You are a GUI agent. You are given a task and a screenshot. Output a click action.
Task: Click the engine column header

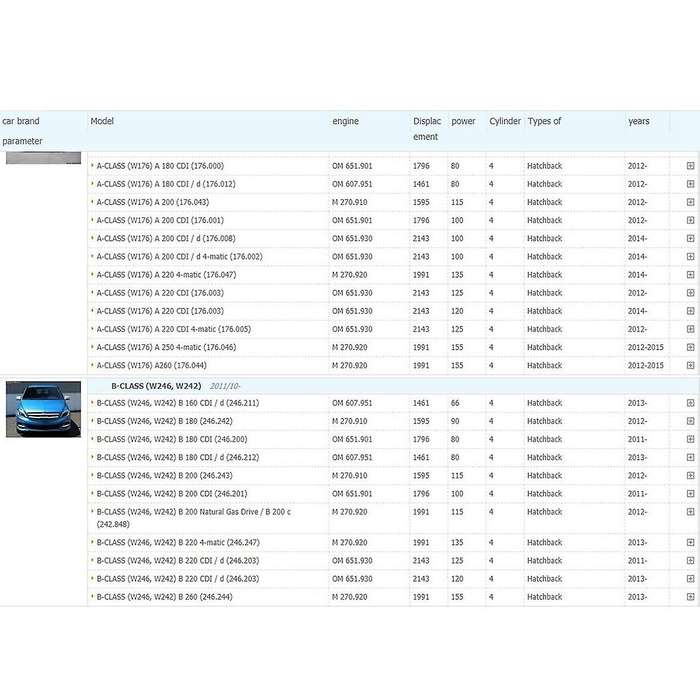[346, 121]
